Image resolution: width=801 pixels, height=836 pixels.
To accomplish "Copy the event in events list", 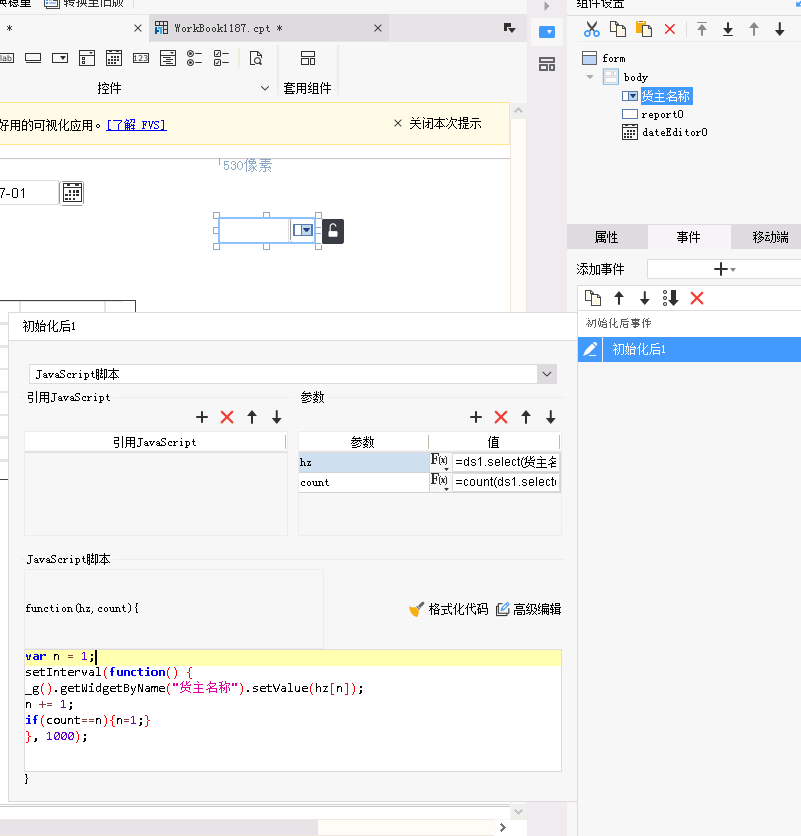I will 593,298.
